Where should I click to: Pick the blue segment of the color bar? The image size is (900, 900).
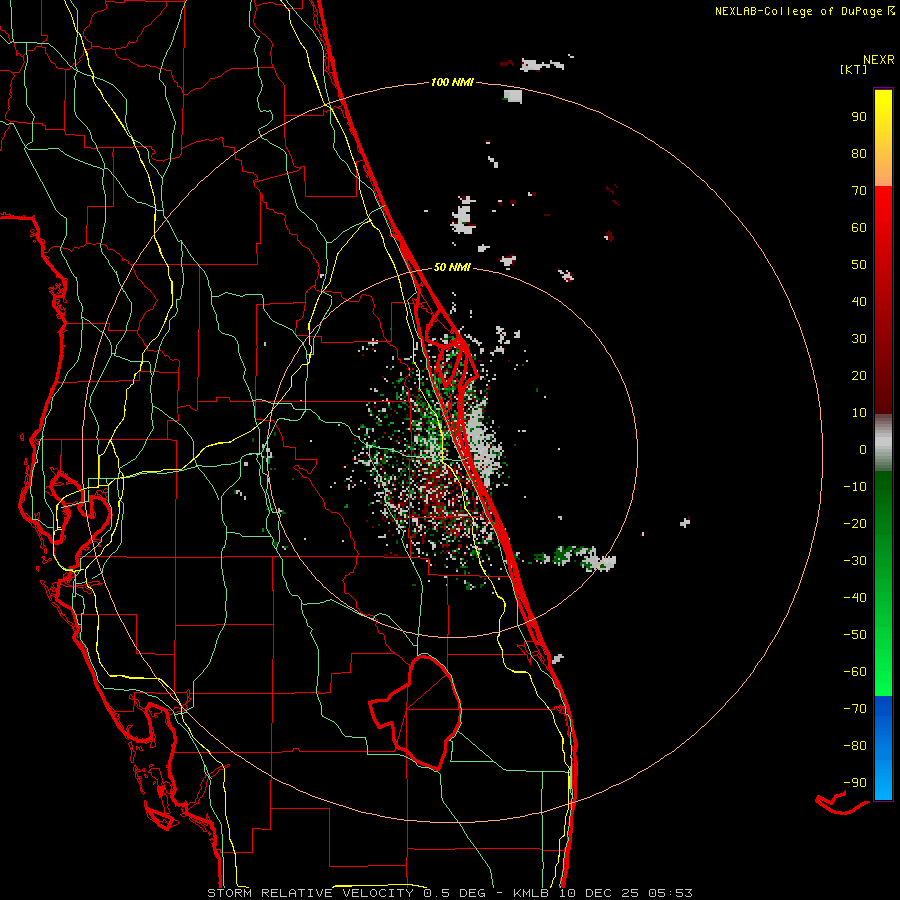pos(883,748)
